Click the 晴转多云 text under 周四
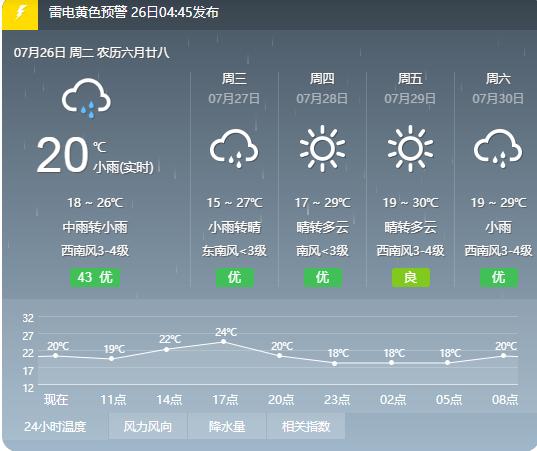Screen dimensions: 537x451 tap(322, 227)
